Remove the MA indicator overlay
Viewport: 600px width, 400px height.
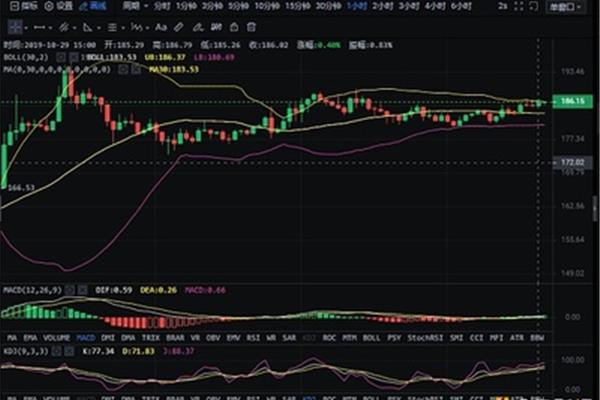136,69
